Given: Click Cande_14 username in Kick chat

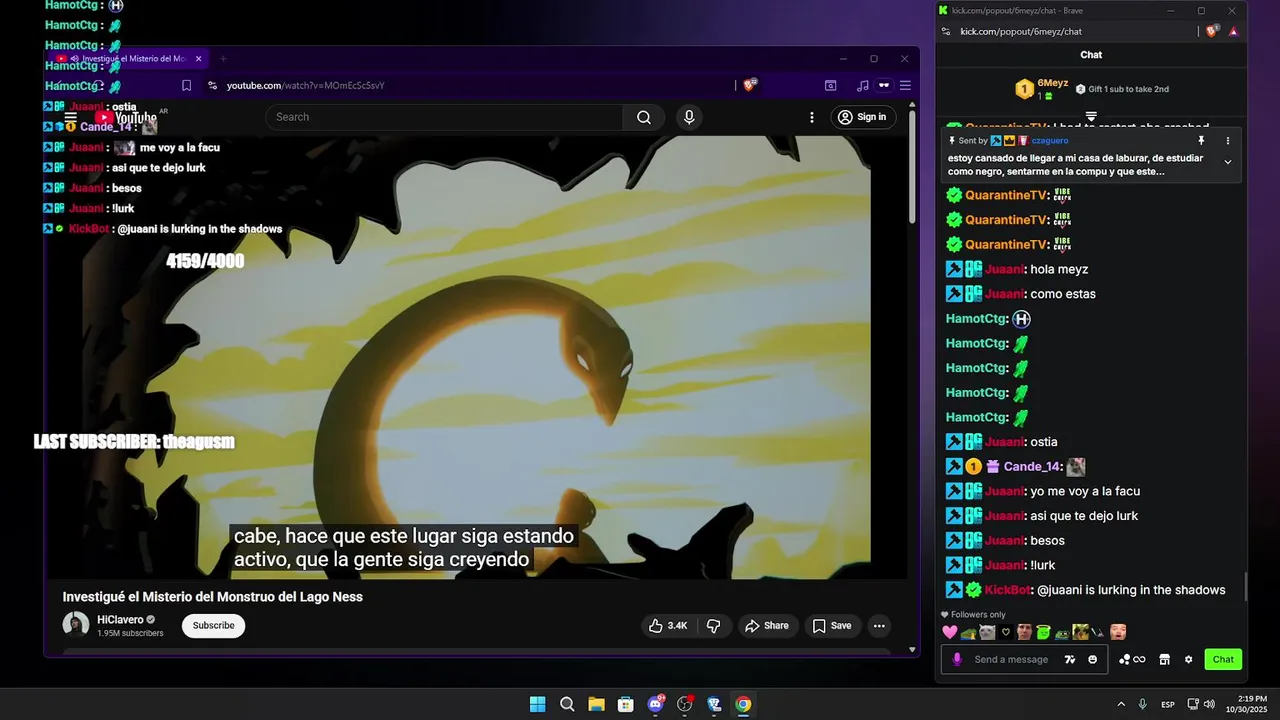Looking at the screenshot, I should (x=1032, y=467).
